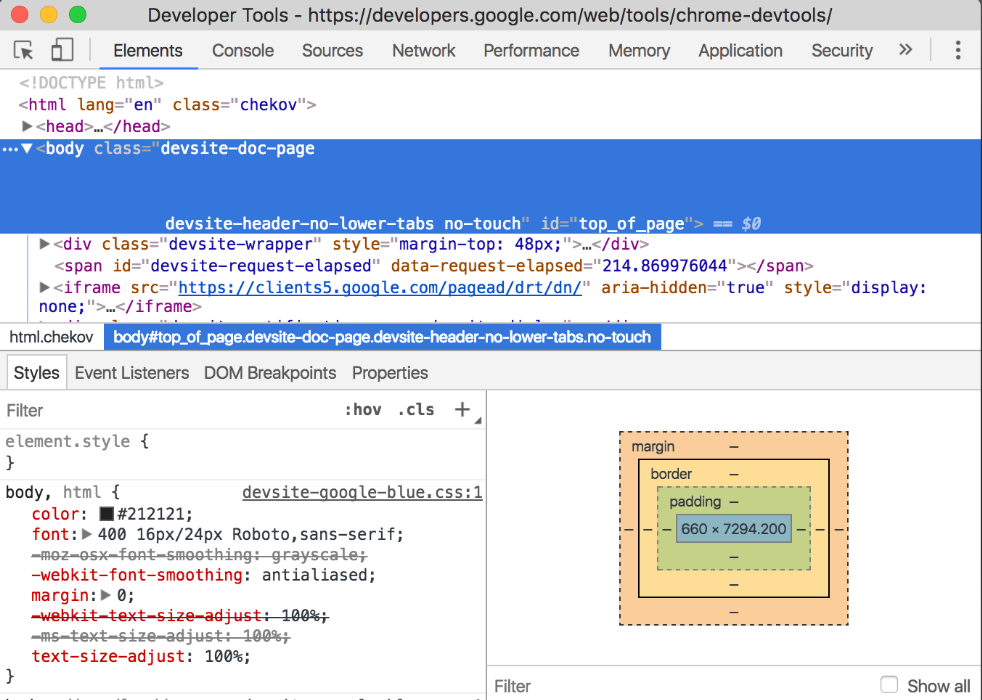Open the three-dot customize menu
The image size is (982, 700).
[x=958, y=50]
